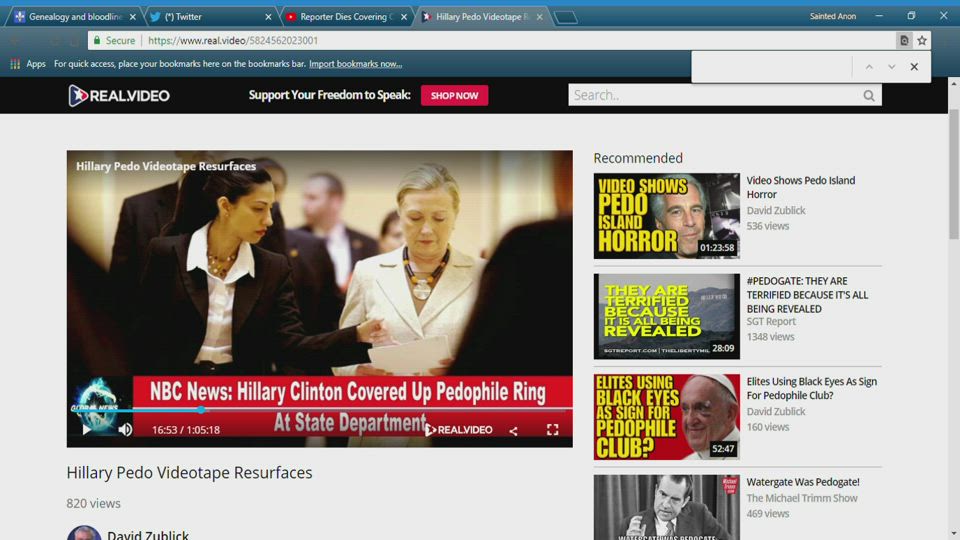Mute the video with speaker icon

pyautogui.click(x=125, y=430)
